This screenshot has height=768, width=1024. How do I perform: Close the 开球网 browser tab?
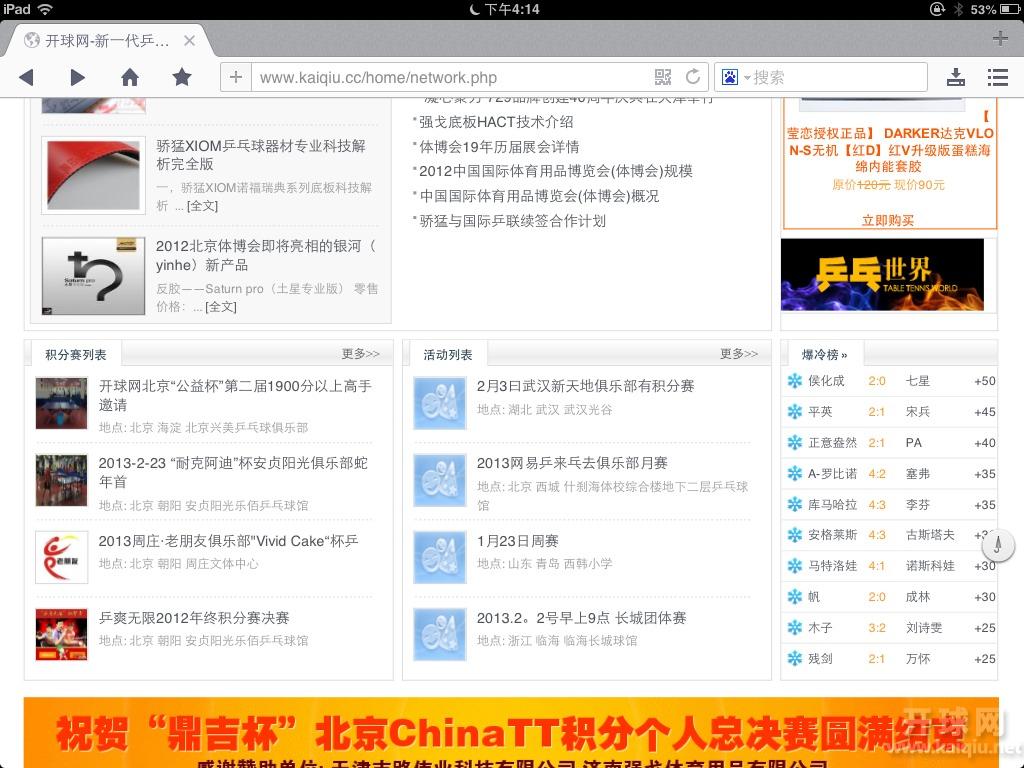point(189,41)
